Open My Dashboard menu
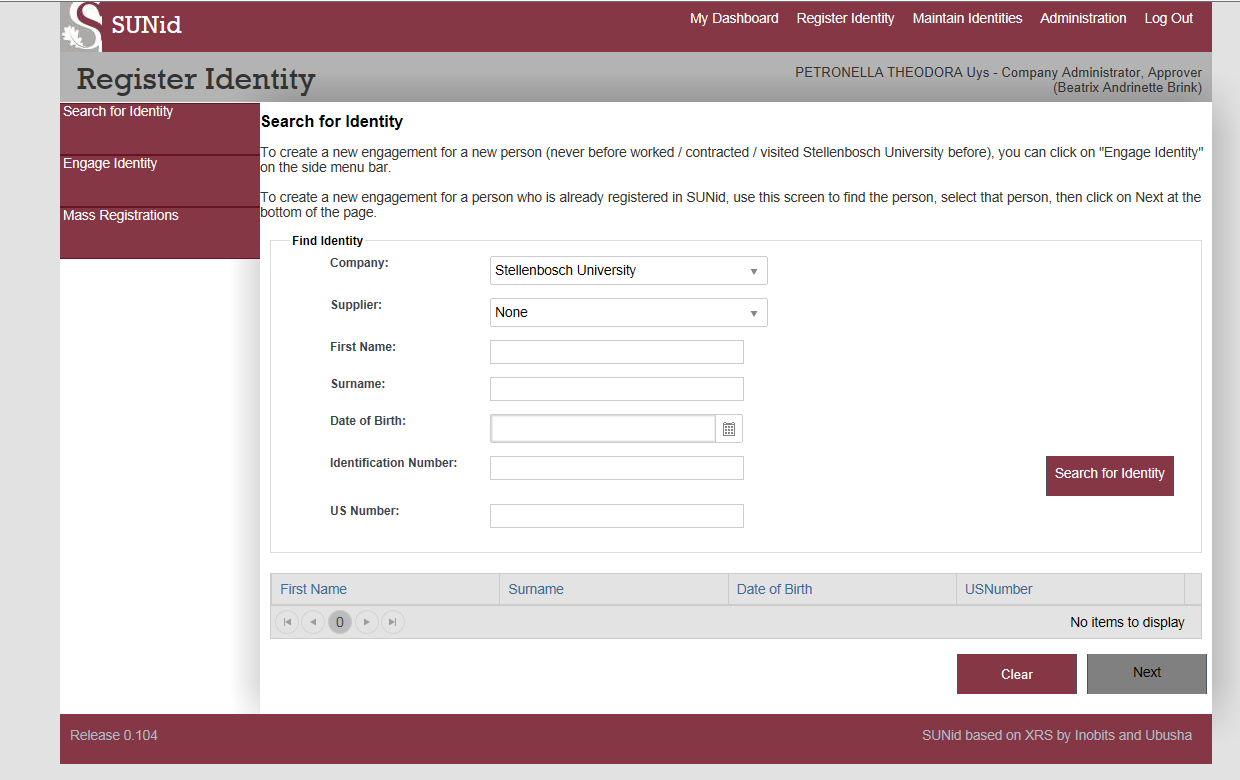1240x780 pixels. coord(734,18)
